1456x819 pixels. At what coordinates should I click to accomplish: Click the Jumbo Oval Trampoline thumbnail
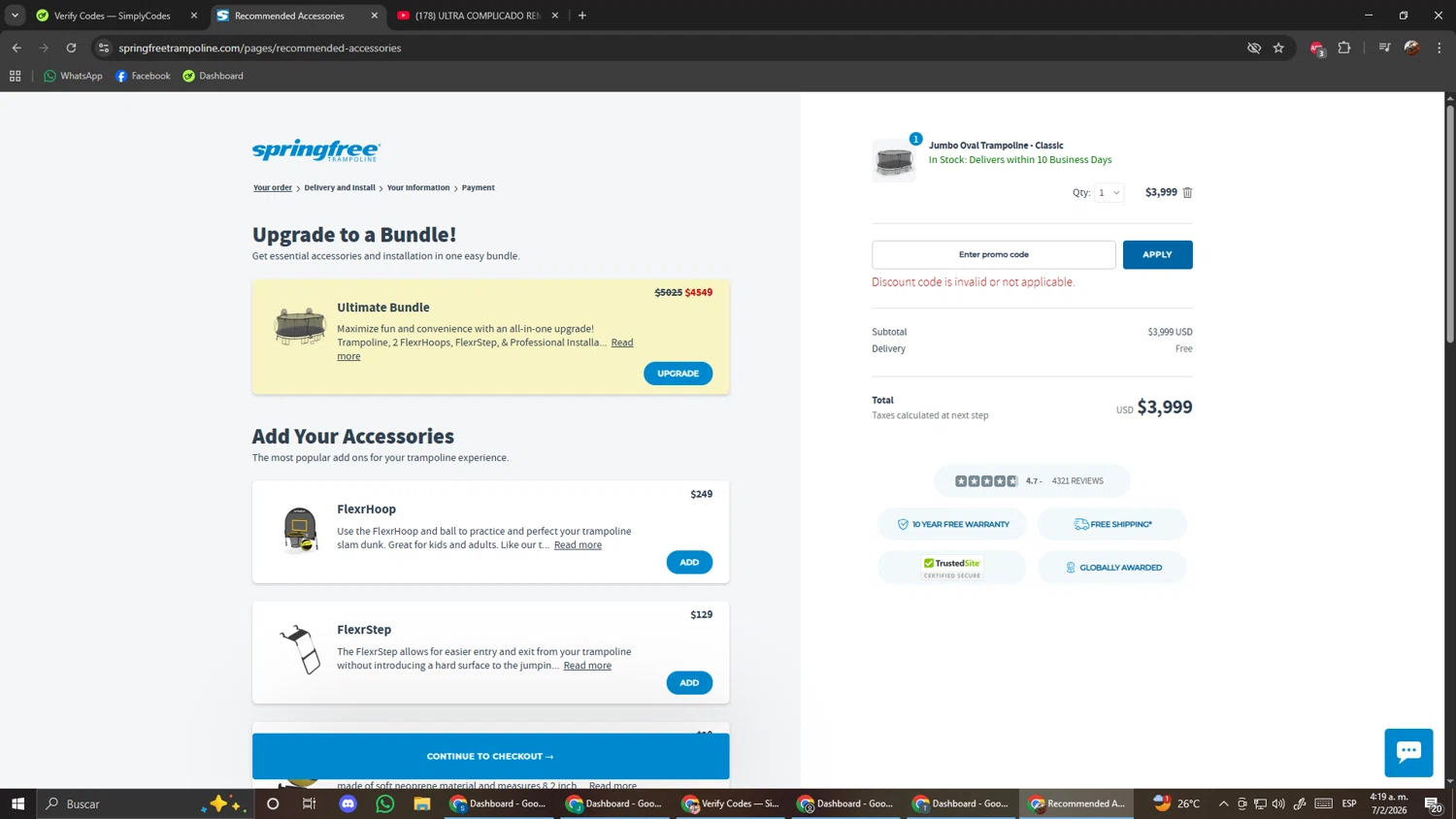pos(894,160)
